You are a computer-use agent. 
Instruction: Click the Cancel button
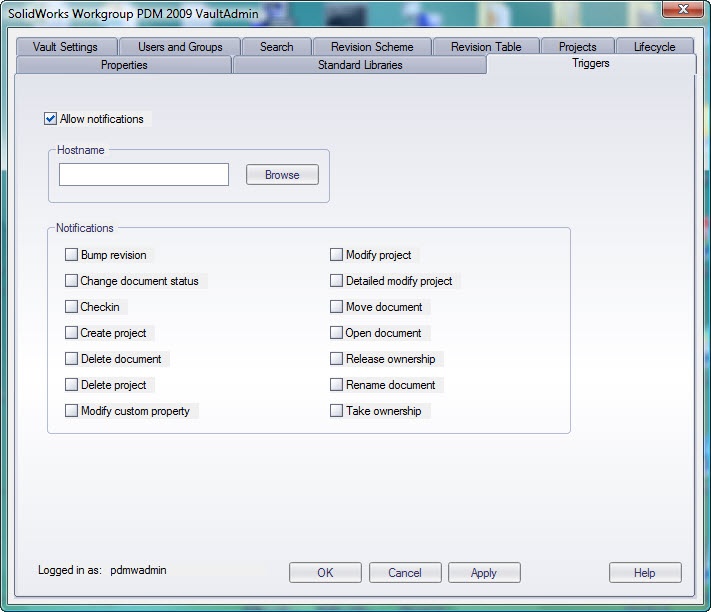click(x=405, y=573)
